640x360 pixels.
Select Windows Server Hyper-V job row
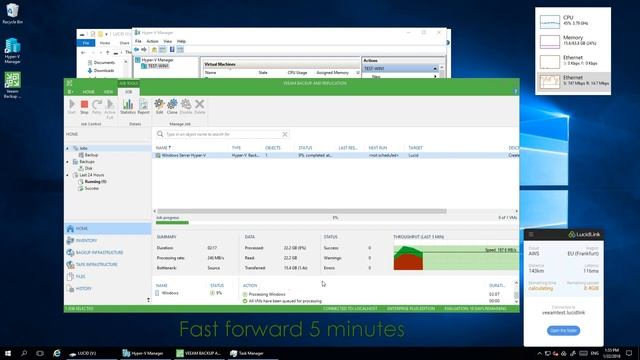click(336, 156)
